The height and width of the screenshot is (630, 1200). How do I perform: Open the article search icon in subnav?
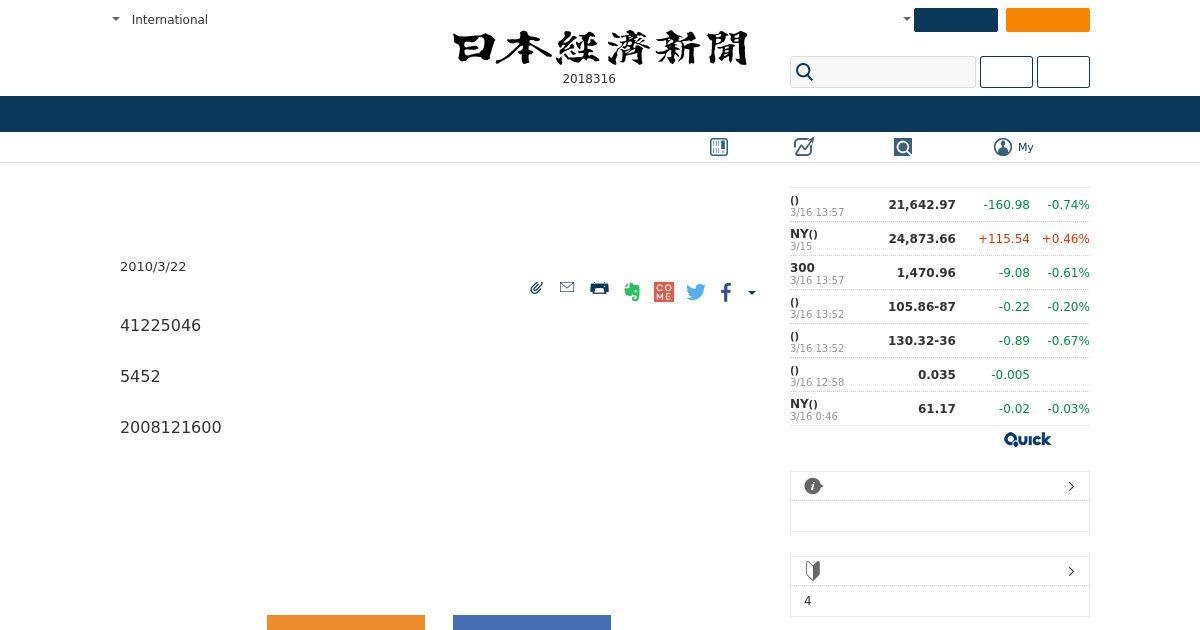tap(903, 147)
